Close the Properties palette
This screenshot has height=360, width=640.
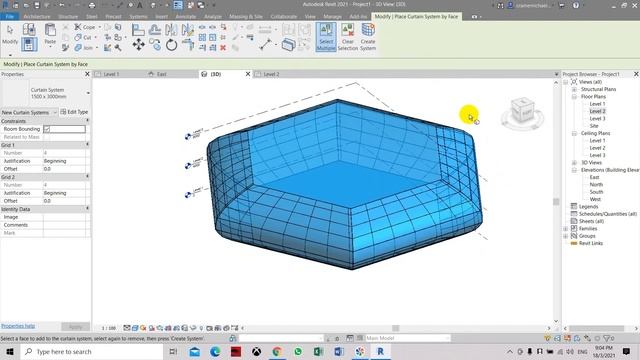[x=87, y=74]
